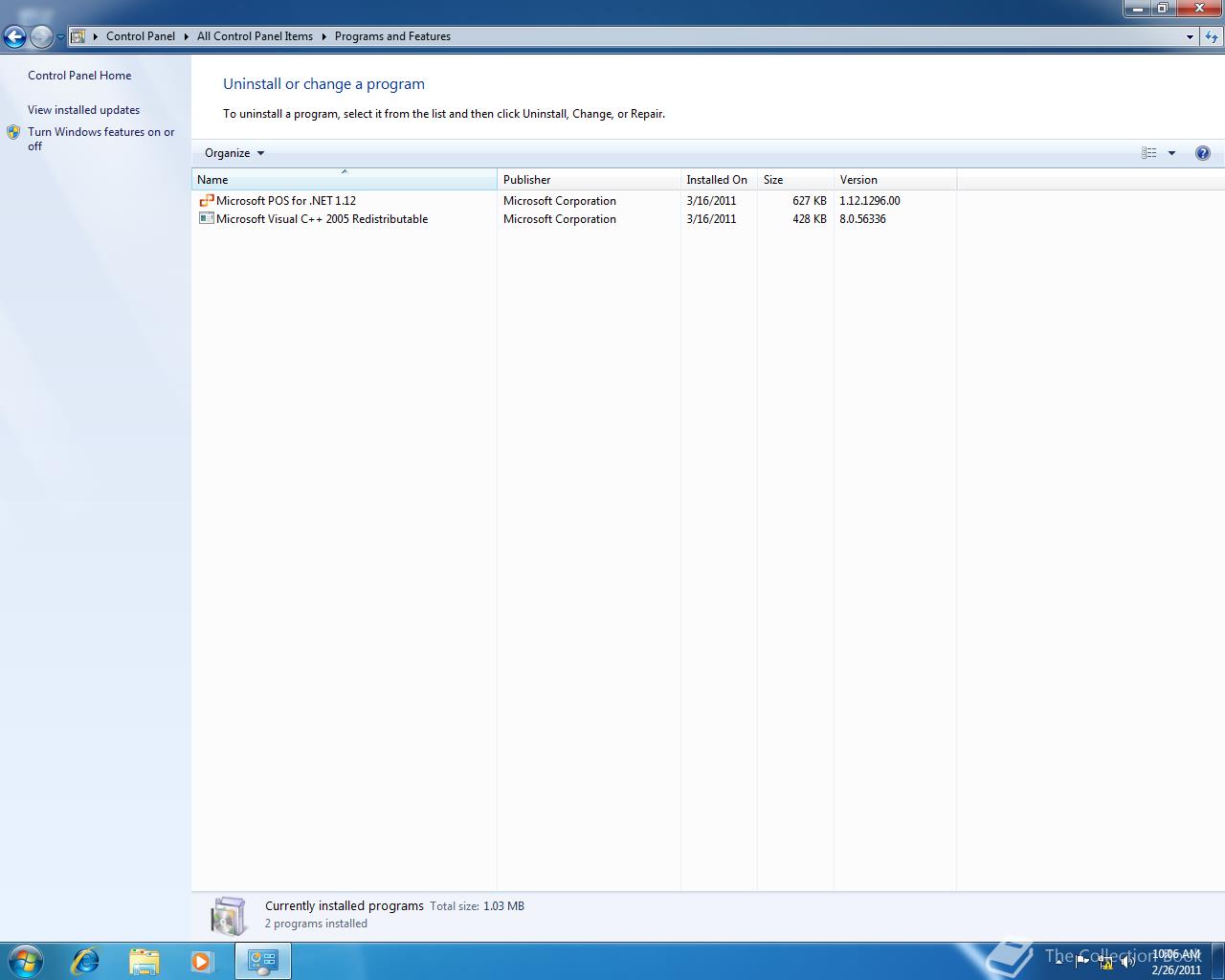
Task: Select Microsoft POS for .NET 1.12 row
Action: pos(574,201)
